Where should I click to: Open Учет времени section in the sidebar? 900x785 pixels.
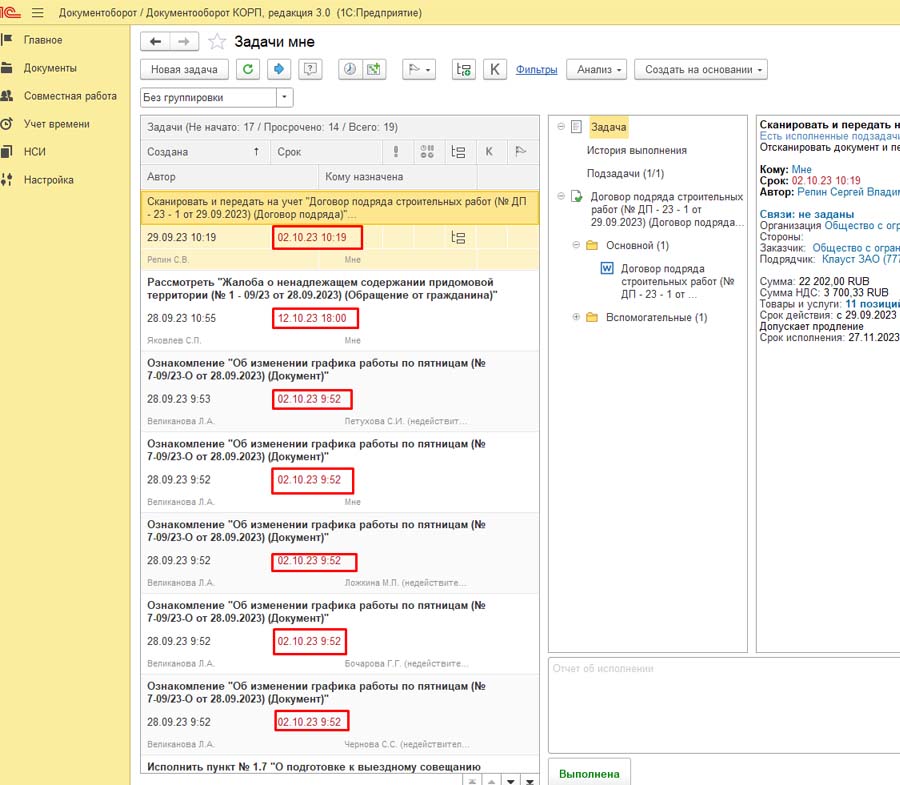coord(56,124)
